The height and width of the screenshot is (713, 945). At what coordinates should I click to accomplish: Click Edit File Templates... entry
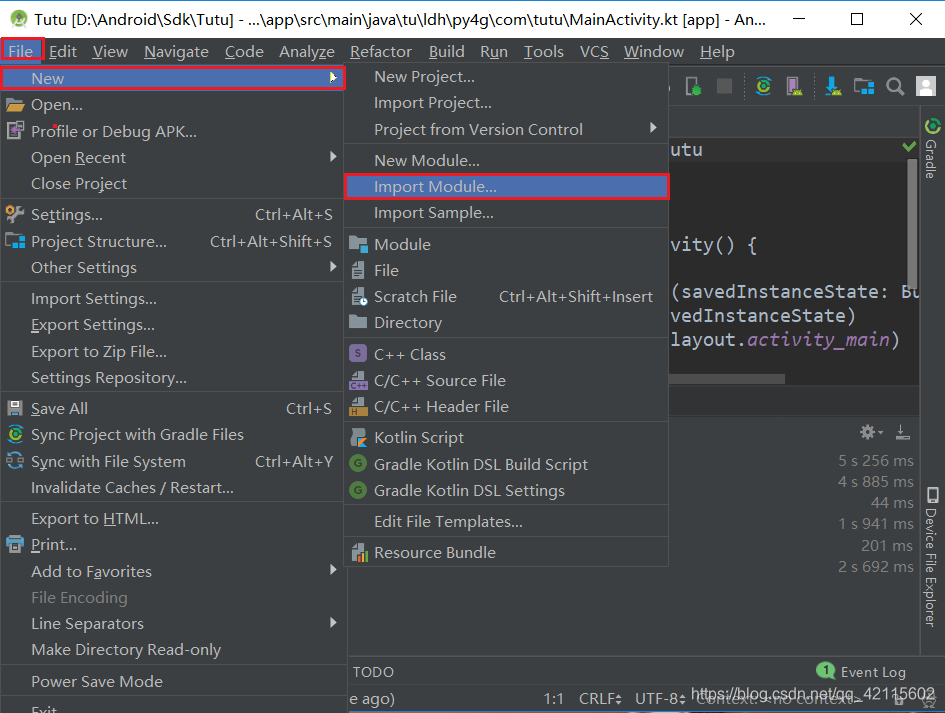click(x=506, y=521)
